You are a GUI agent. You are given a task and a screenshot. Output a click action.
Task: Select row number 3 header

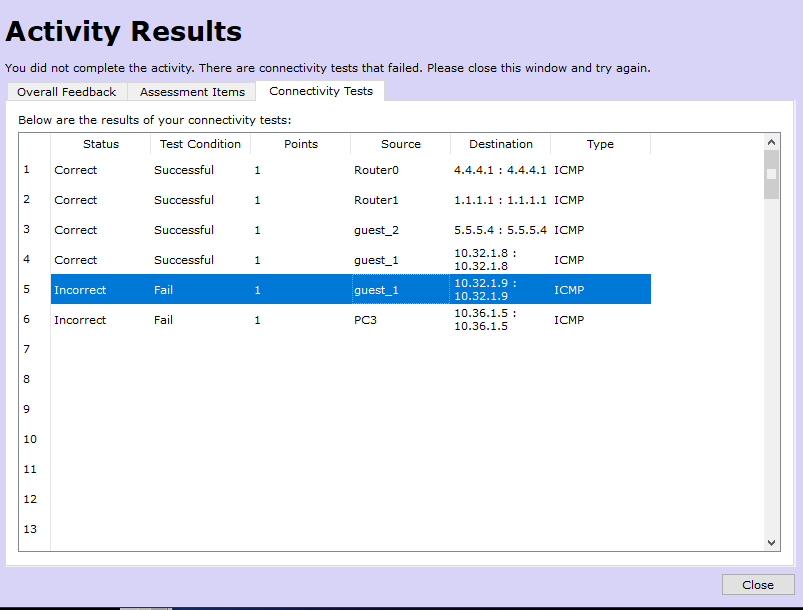(x=34, y=229)
